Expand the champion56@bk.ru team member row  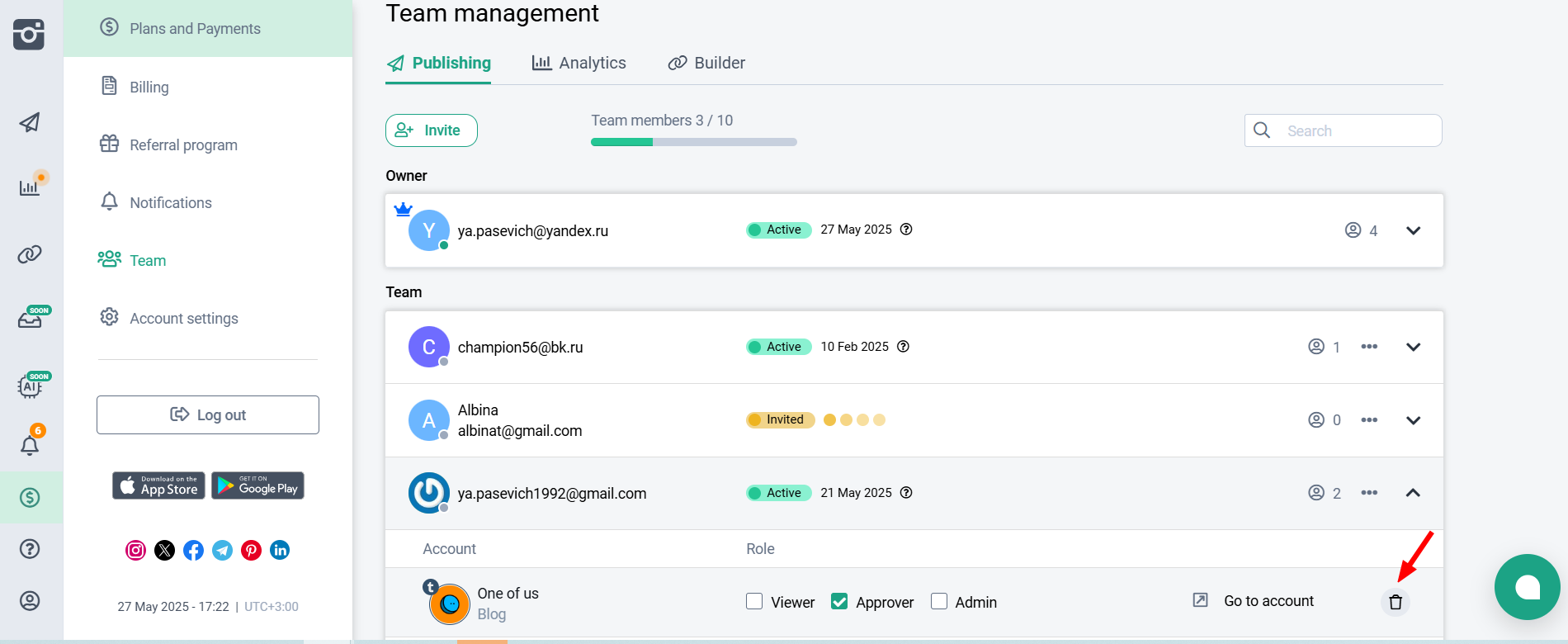point(1413,347)
